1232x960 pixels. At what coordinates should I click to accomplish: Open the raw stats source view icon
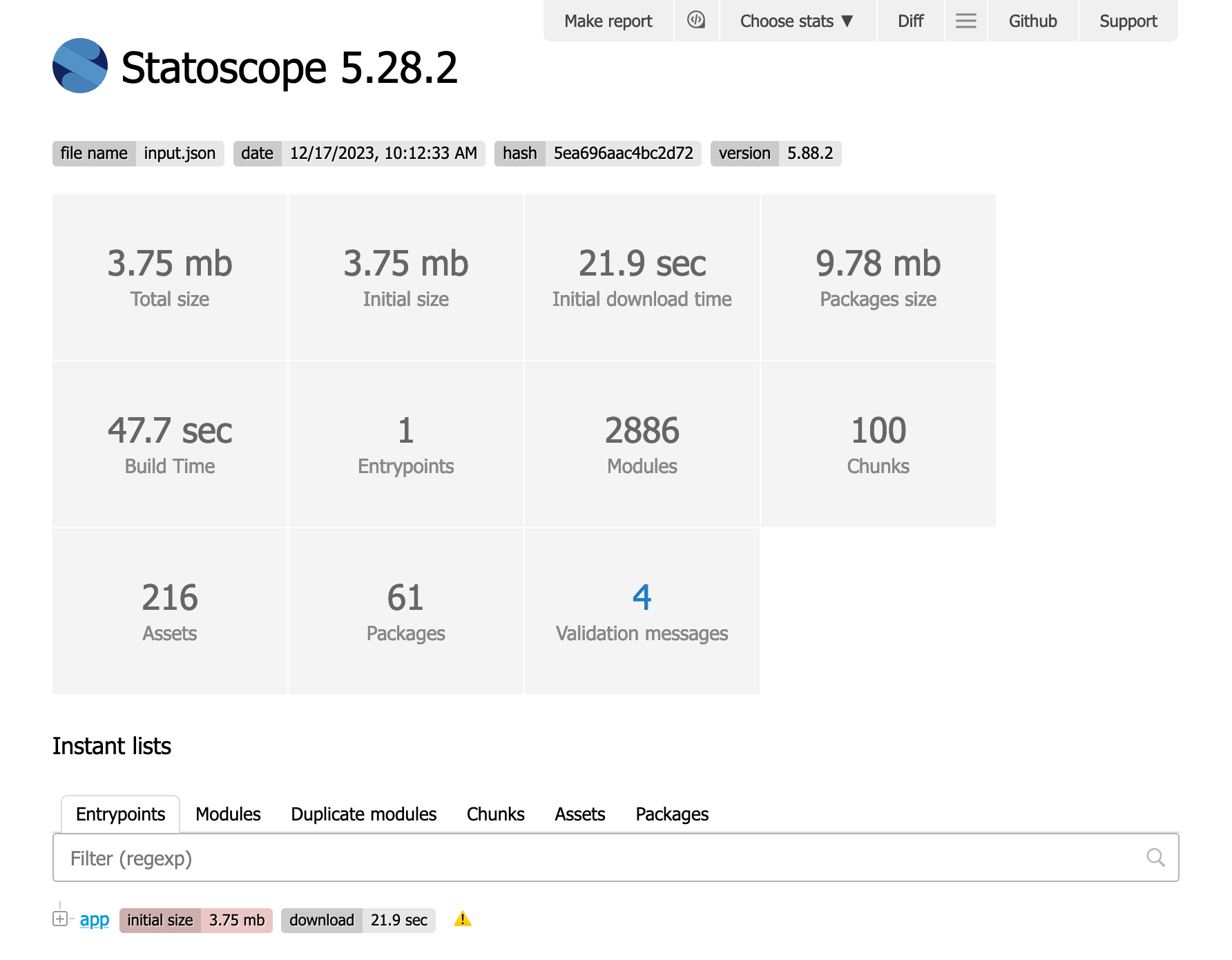click(x=697, y=21)
